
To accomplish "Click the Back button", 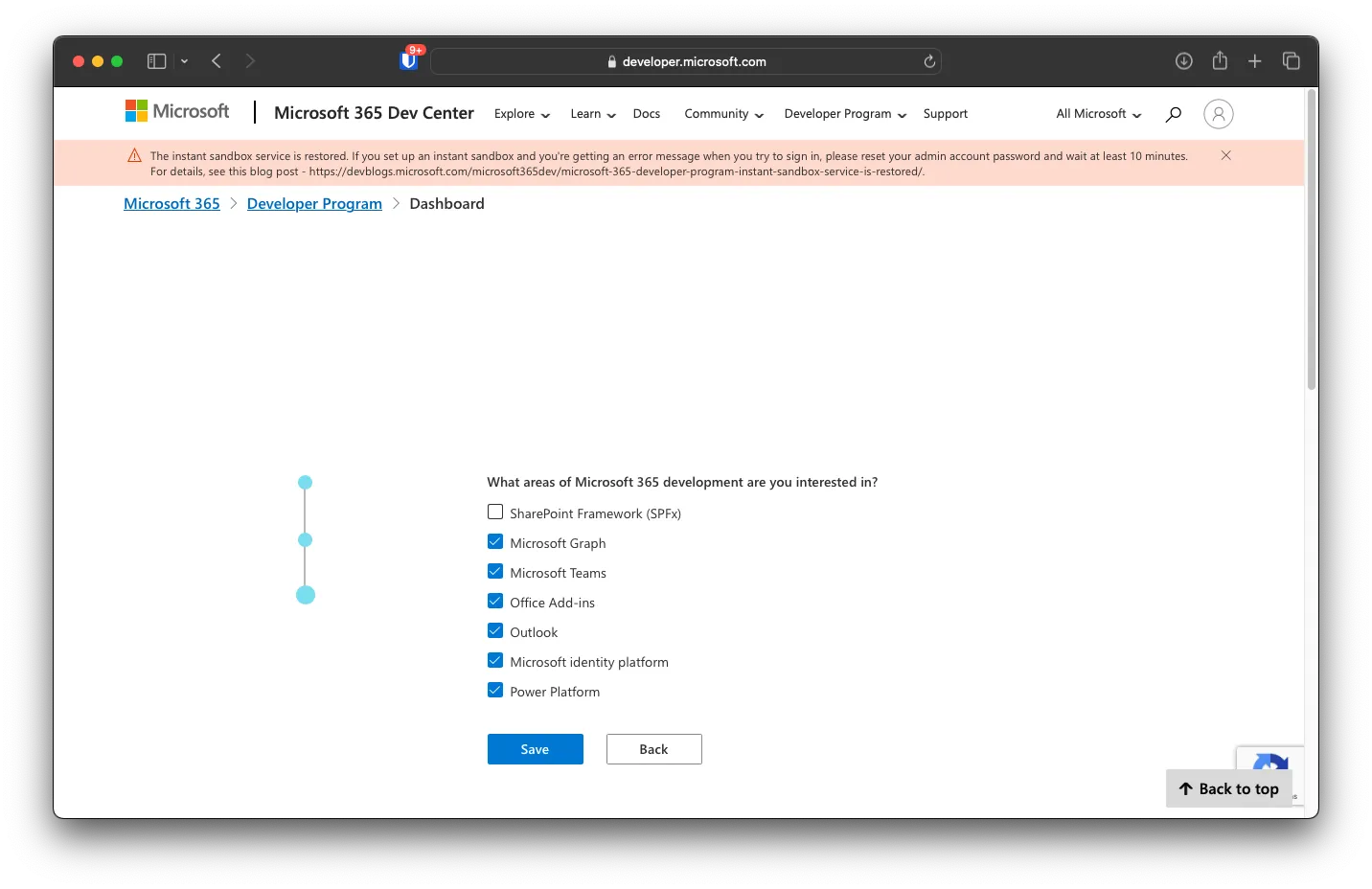I will [x=654, y=749].
